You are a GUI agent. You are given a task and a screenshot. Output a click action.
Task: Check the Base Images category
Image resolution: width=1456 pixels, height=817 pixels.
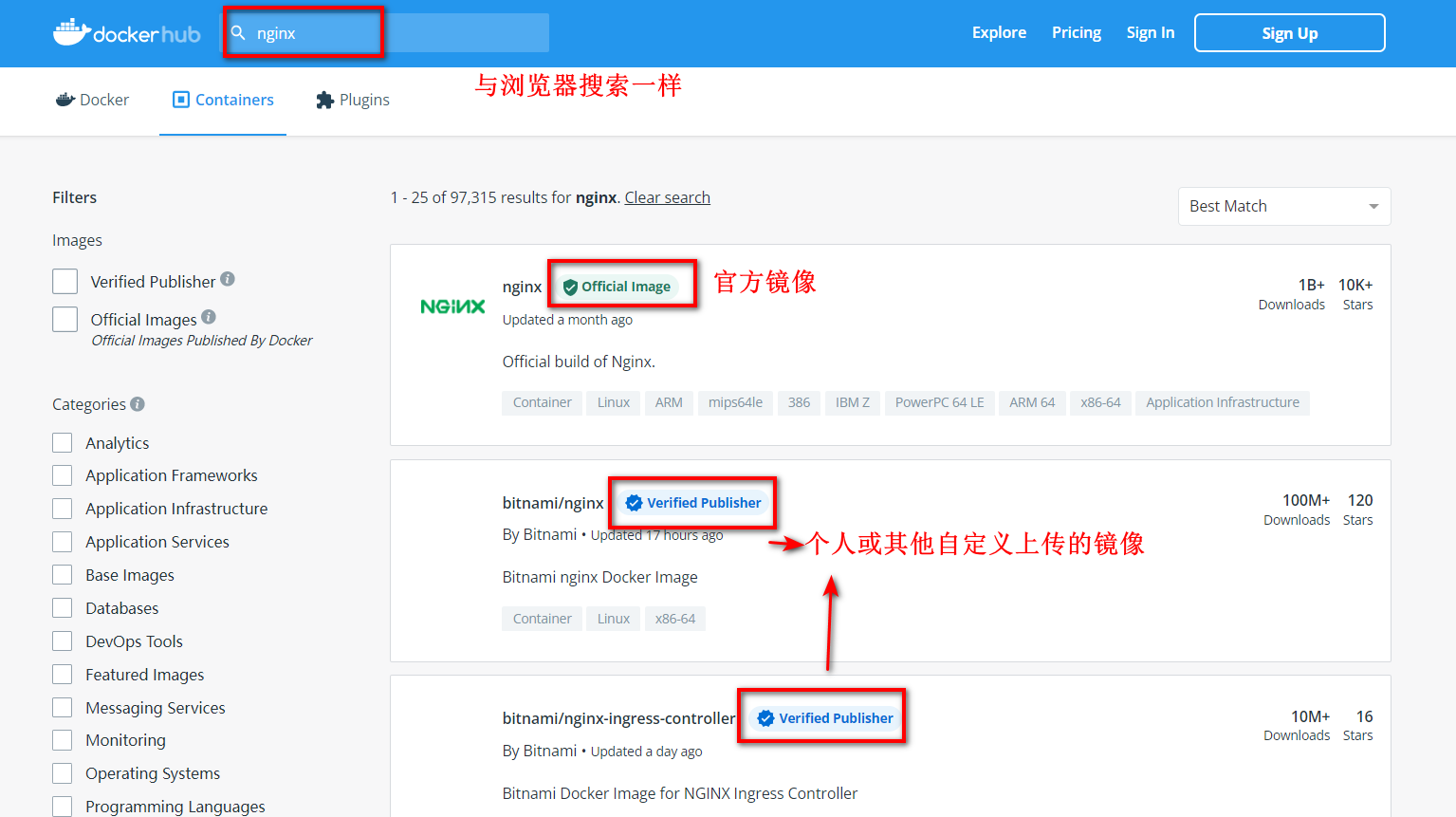pos(63,575)
